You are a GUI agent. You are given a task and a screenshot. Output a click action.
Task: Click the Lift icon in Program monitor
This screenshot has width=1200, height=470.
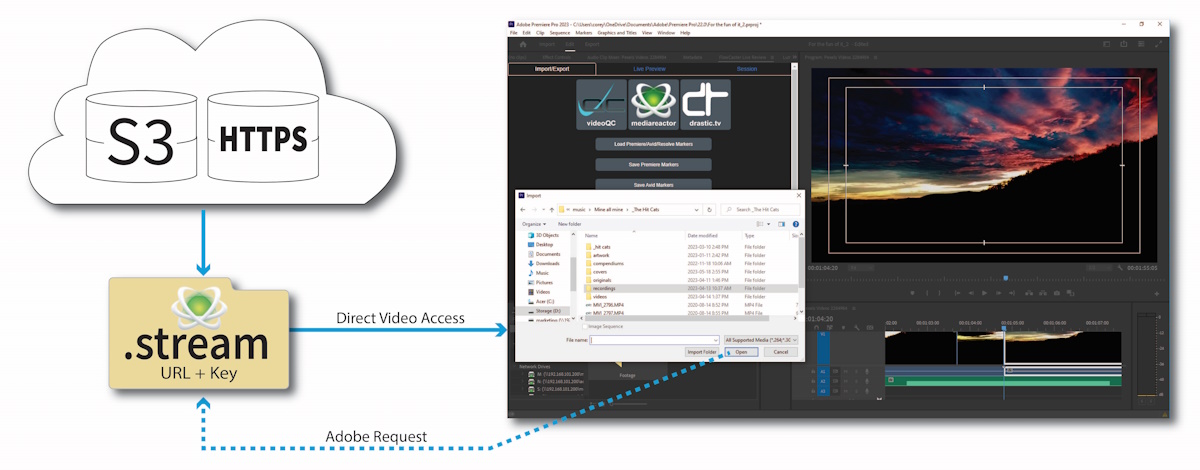(1029, 293)
